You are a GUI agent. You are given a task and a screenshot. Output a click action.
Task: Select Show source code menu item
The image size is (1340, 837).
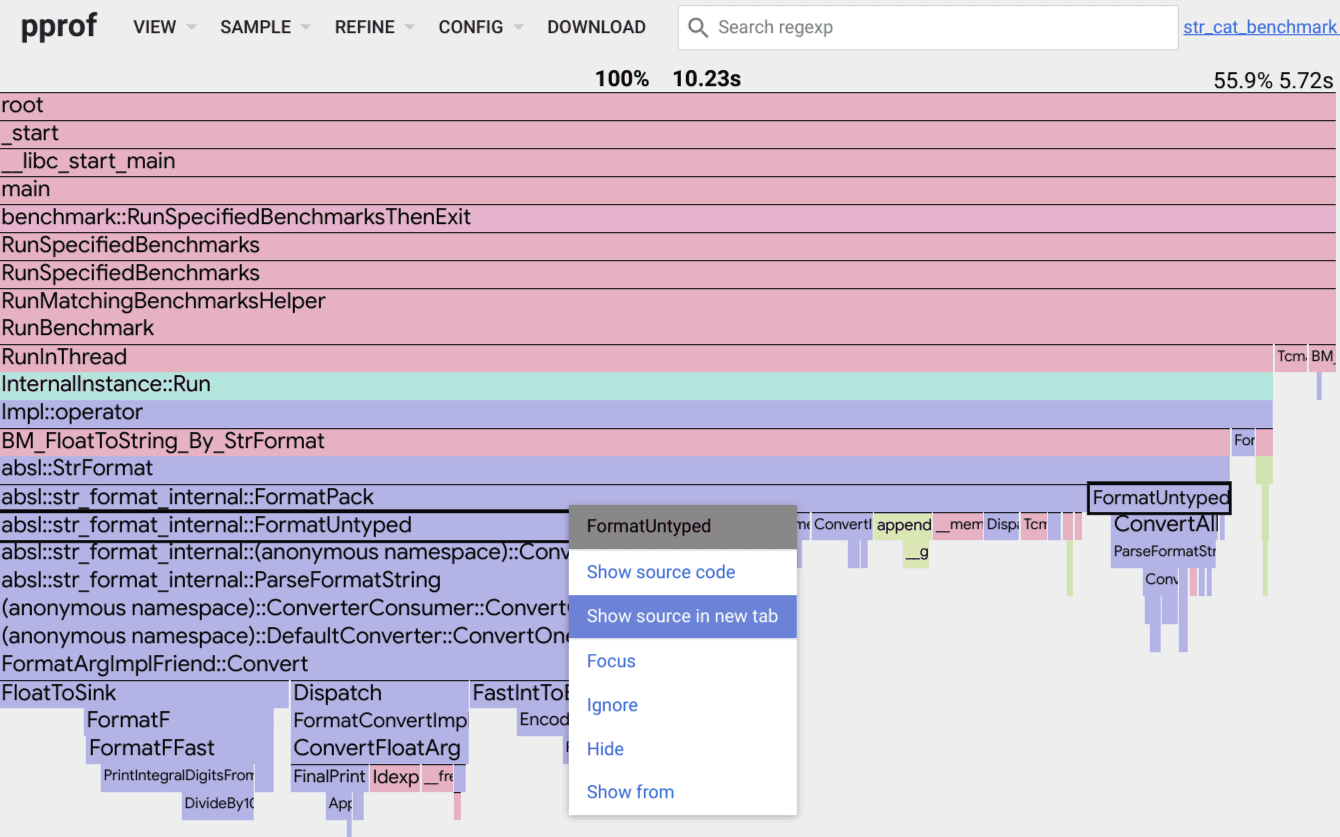point(661,572)
